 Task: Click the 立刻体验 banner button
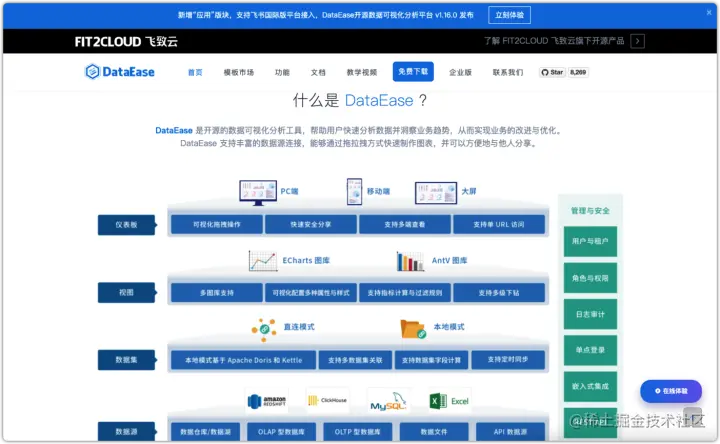pyautogui.click(x=509, y=15)
